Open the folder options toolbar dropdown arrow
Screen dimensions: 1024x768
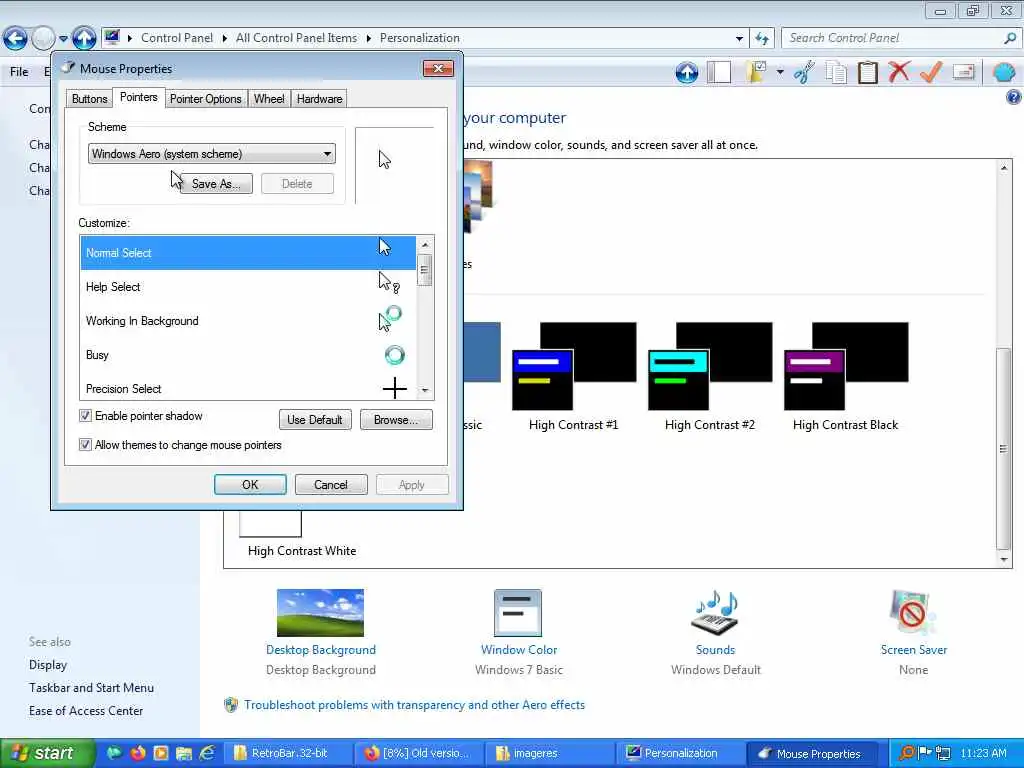click(x=780, y=72)
